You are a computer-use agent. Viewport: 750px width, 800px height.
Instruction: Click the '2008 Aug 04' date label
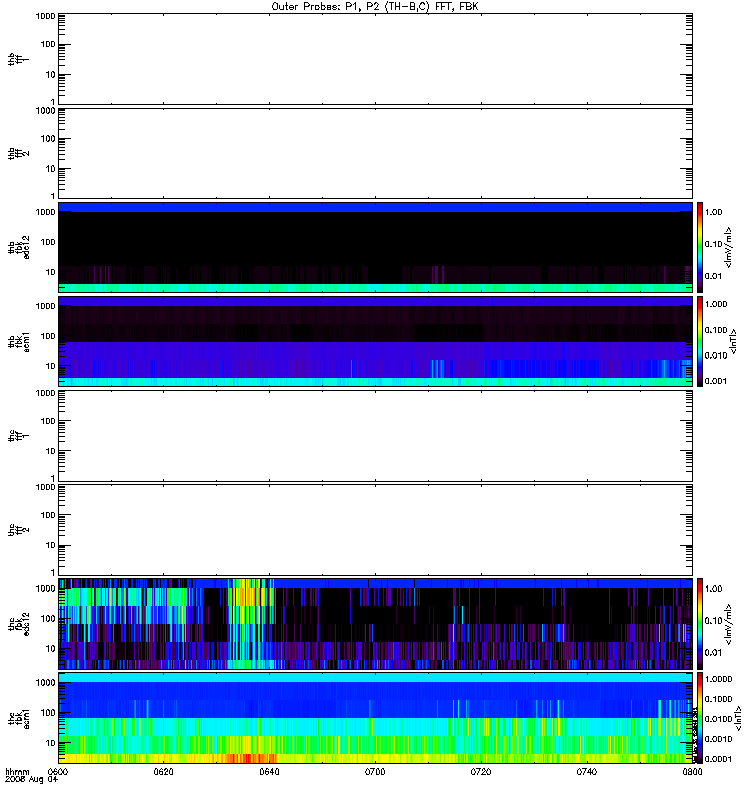point(32,780)
